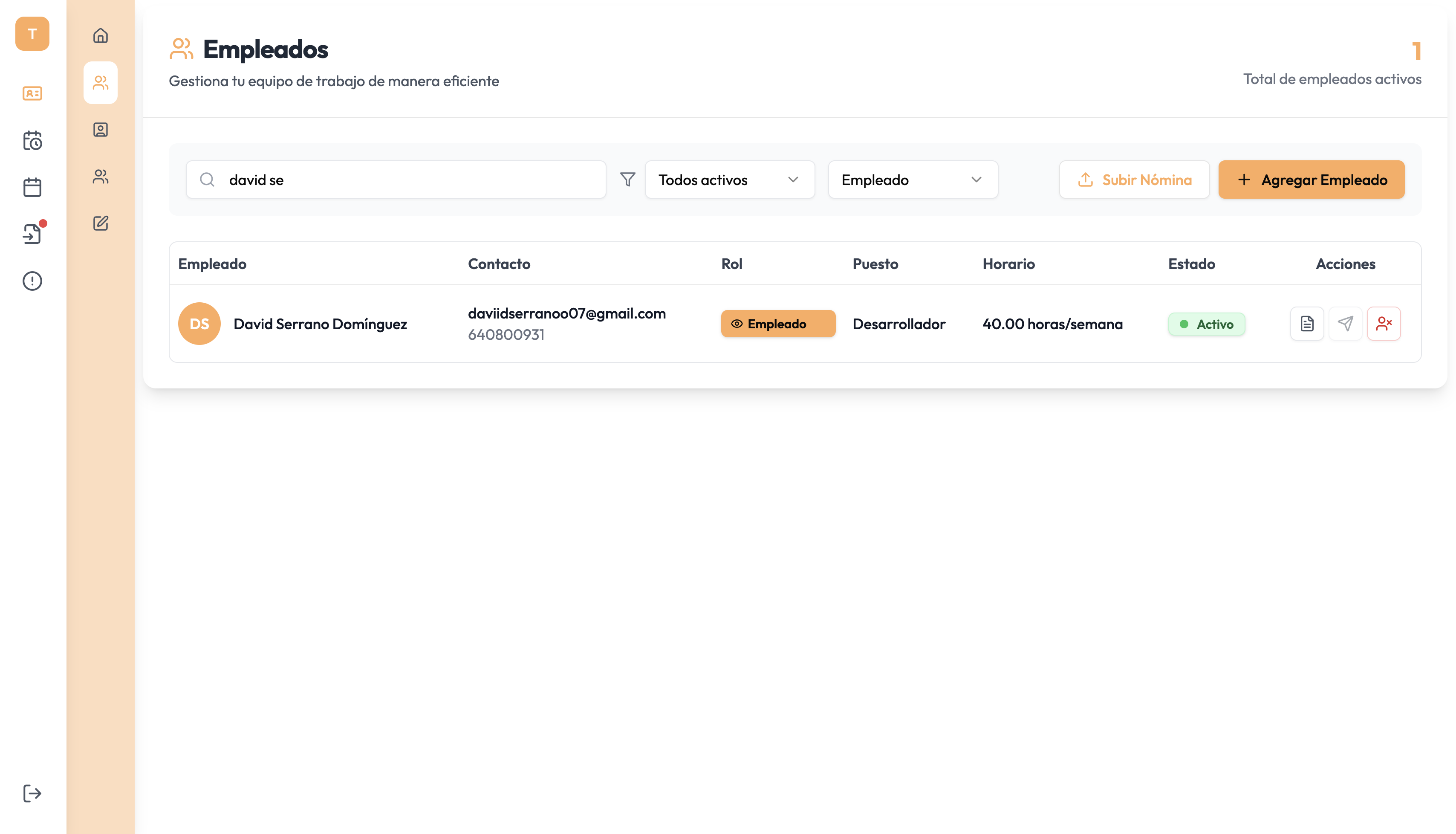Open the sign-in requests icon with red dot
Image resolution: width=1456 pixels, height=834 pixels.
tap(32, 234)
